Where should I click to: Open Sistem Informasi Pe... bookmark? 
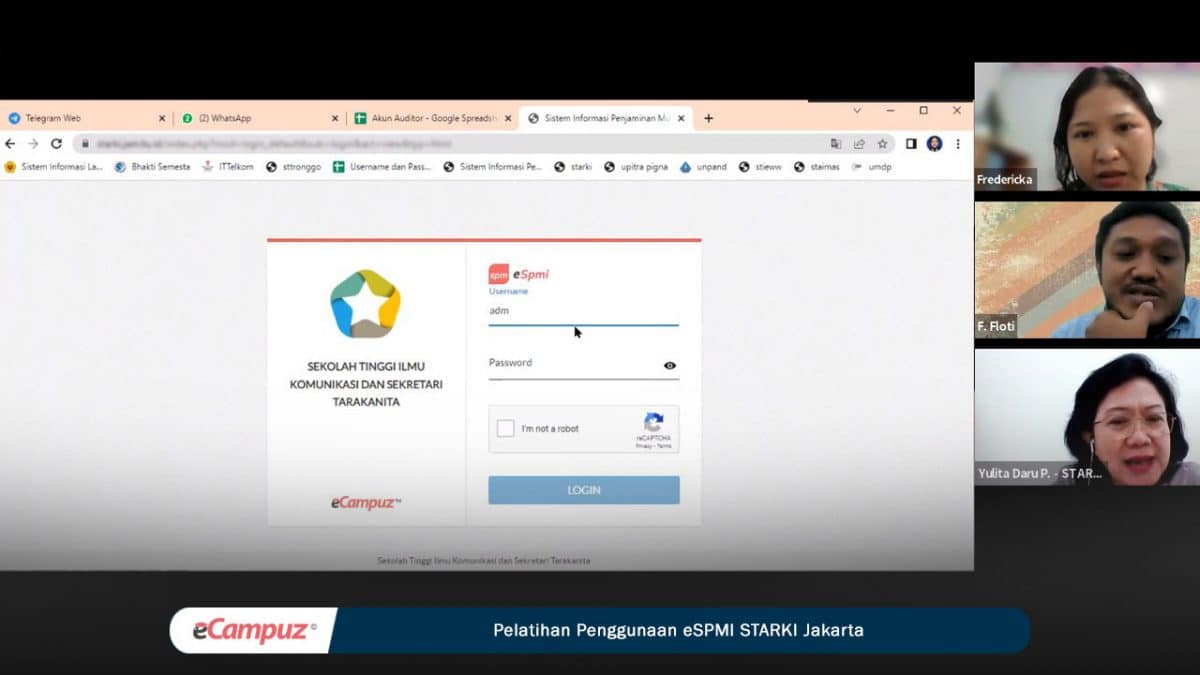[x=493, y=167]
